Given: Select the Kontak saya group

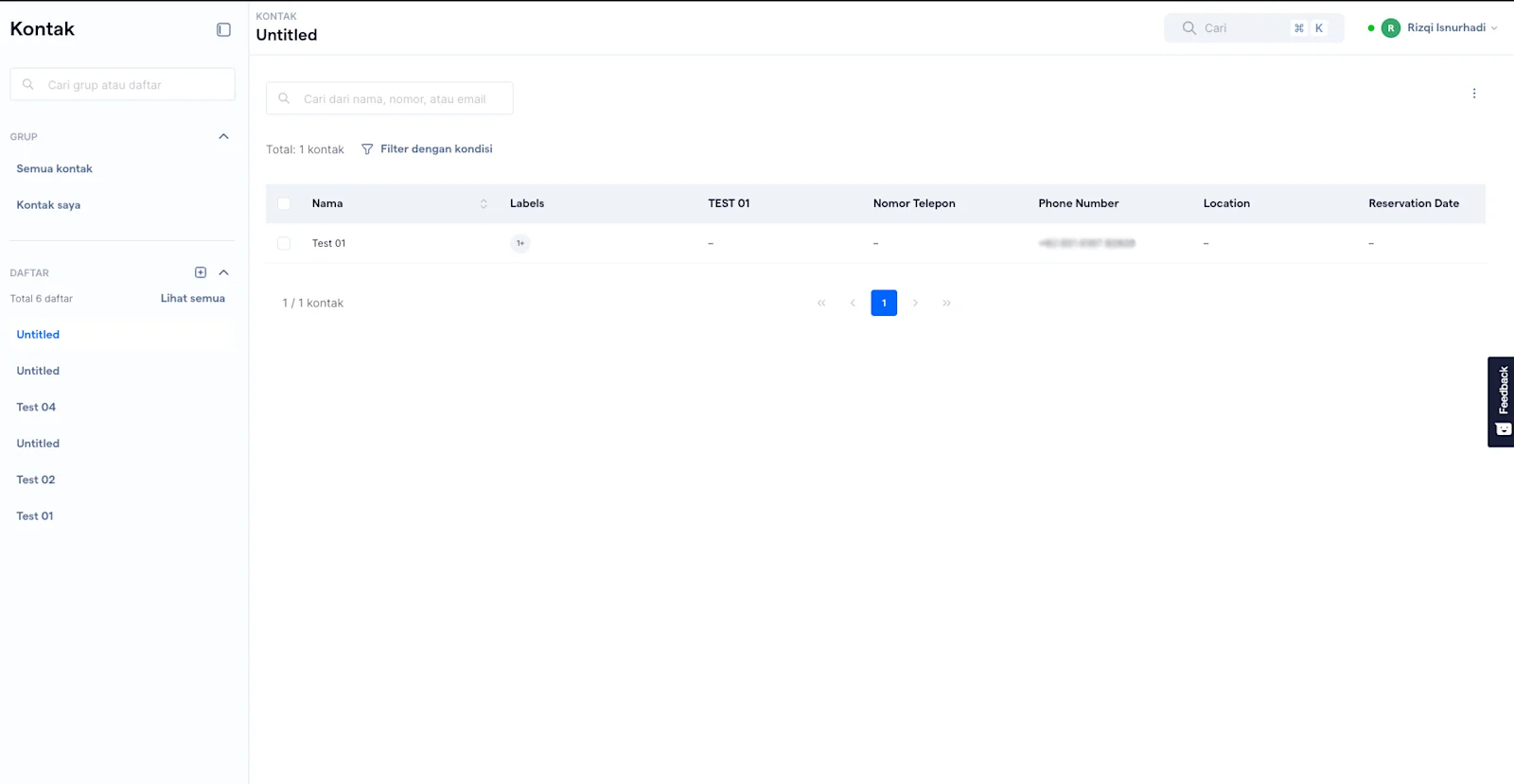Looking at the screenshot, I should point(48,205).
